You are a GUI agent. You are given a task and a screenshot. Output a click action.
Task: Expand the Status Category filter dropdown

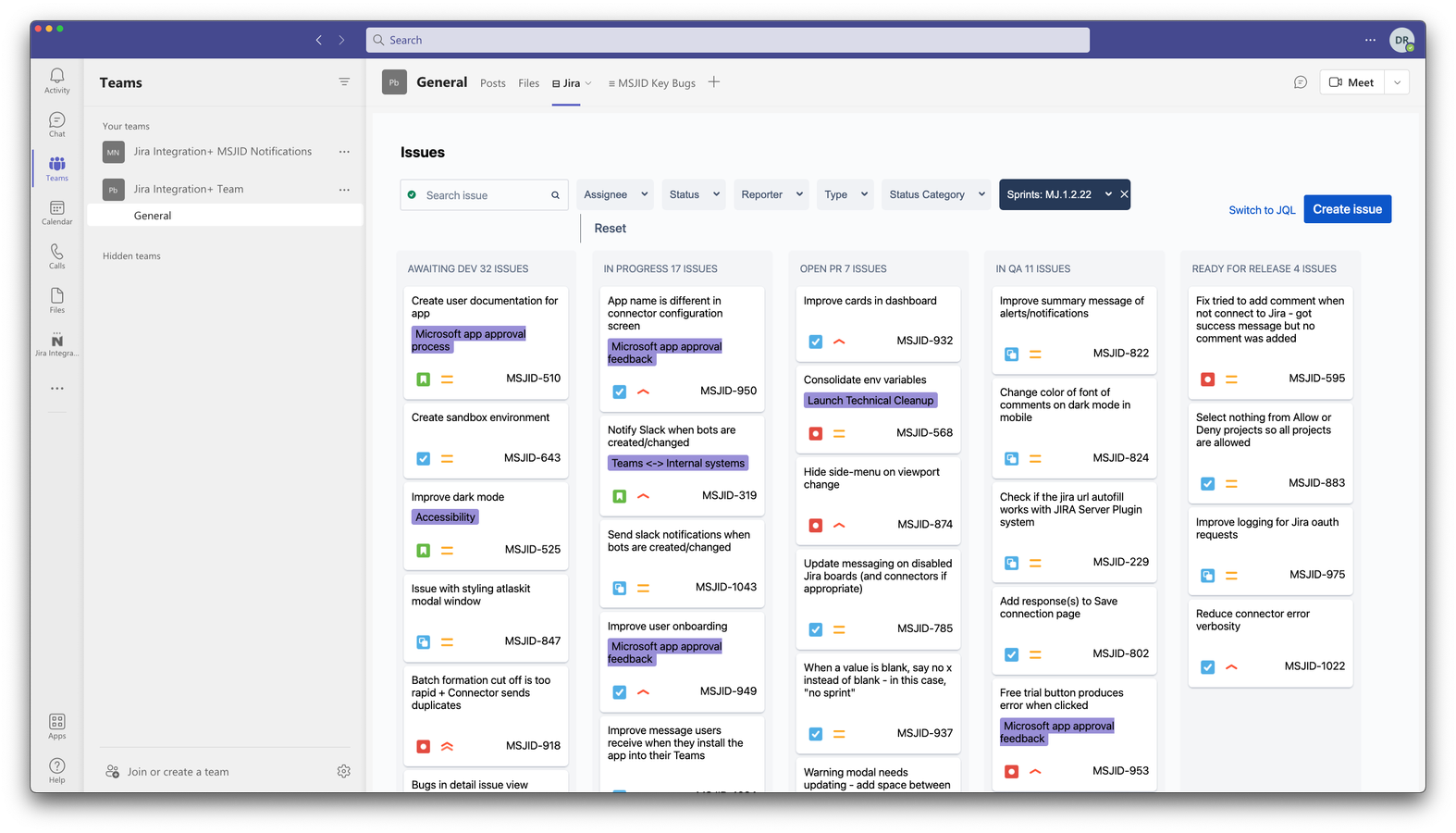(x=936, y=194)
